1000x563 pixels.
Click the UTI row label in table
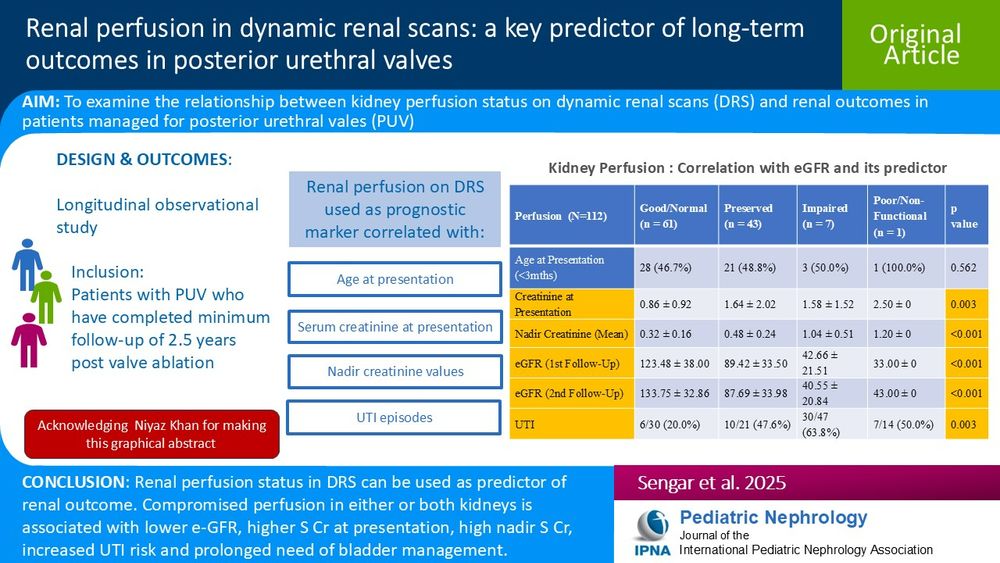point(571,424)
